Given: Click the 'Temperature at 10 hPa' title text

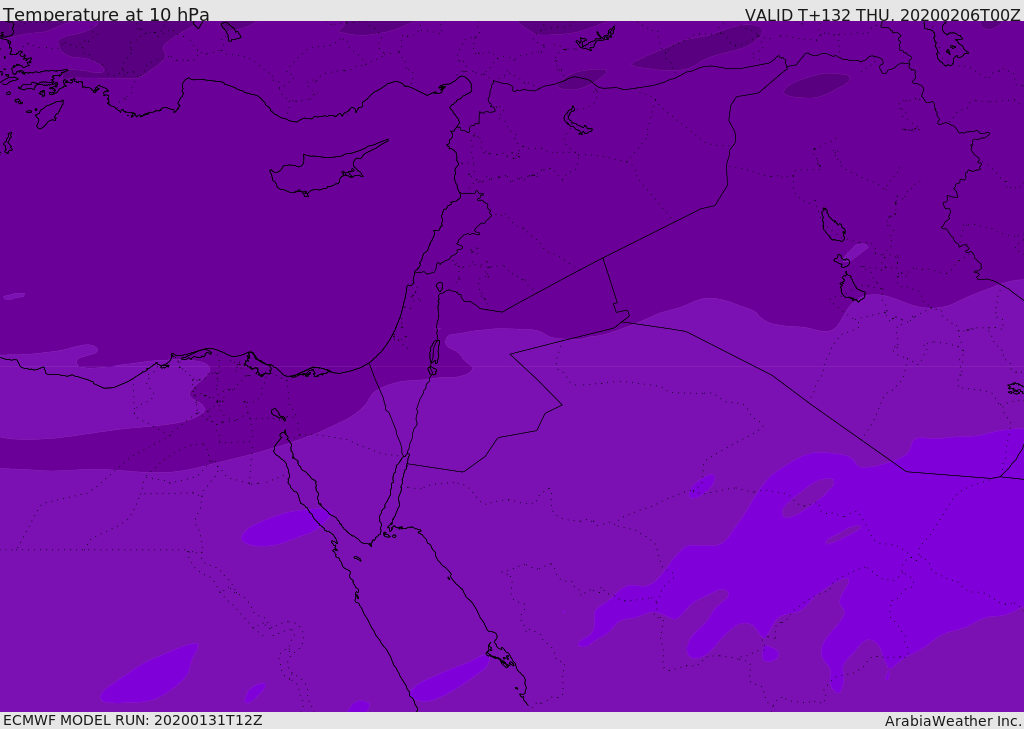Looking at the screenshot, I should pos(106,14).
